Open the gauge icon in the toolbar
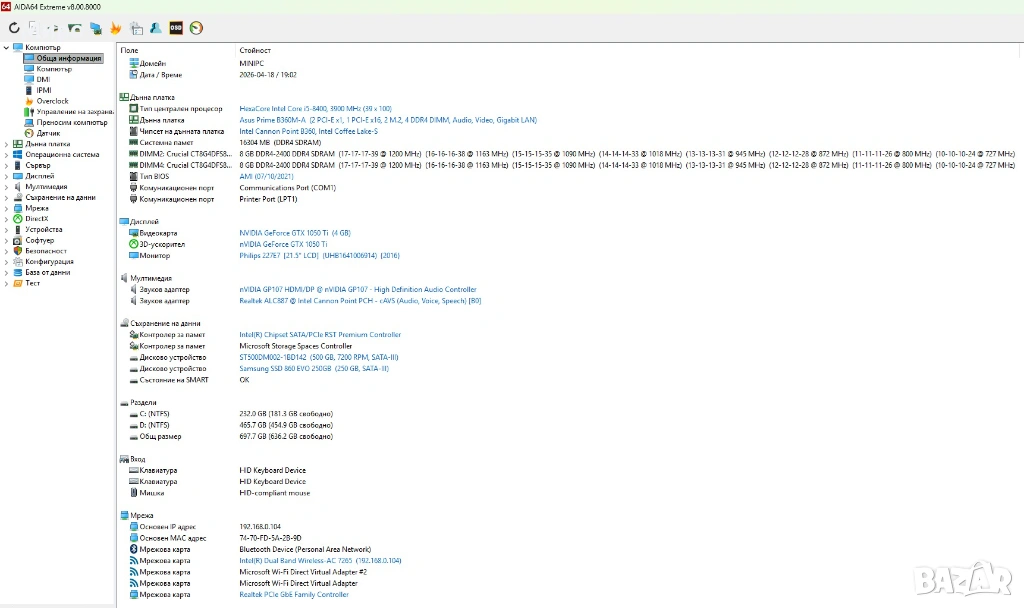 (196, 28)
